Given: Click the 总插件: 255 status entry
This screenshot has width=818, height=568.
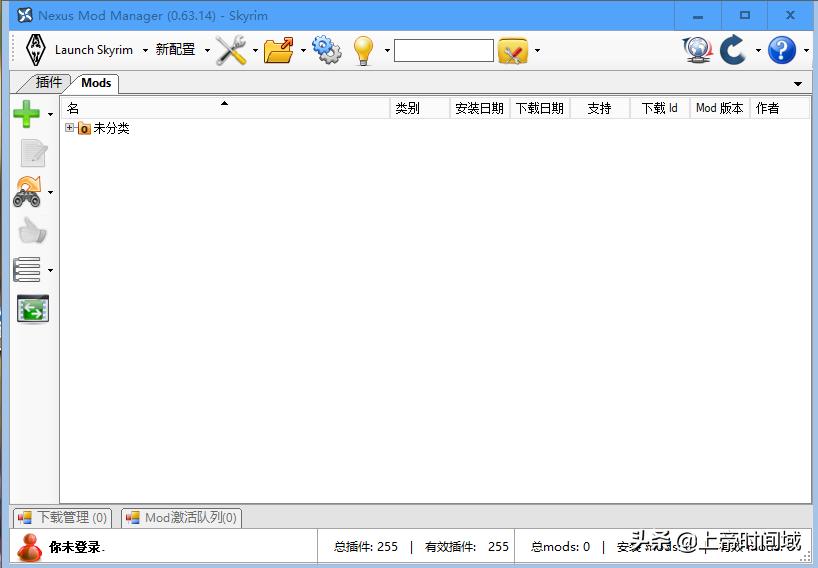Looking at the screenshot, I should [x=366, y=547].
